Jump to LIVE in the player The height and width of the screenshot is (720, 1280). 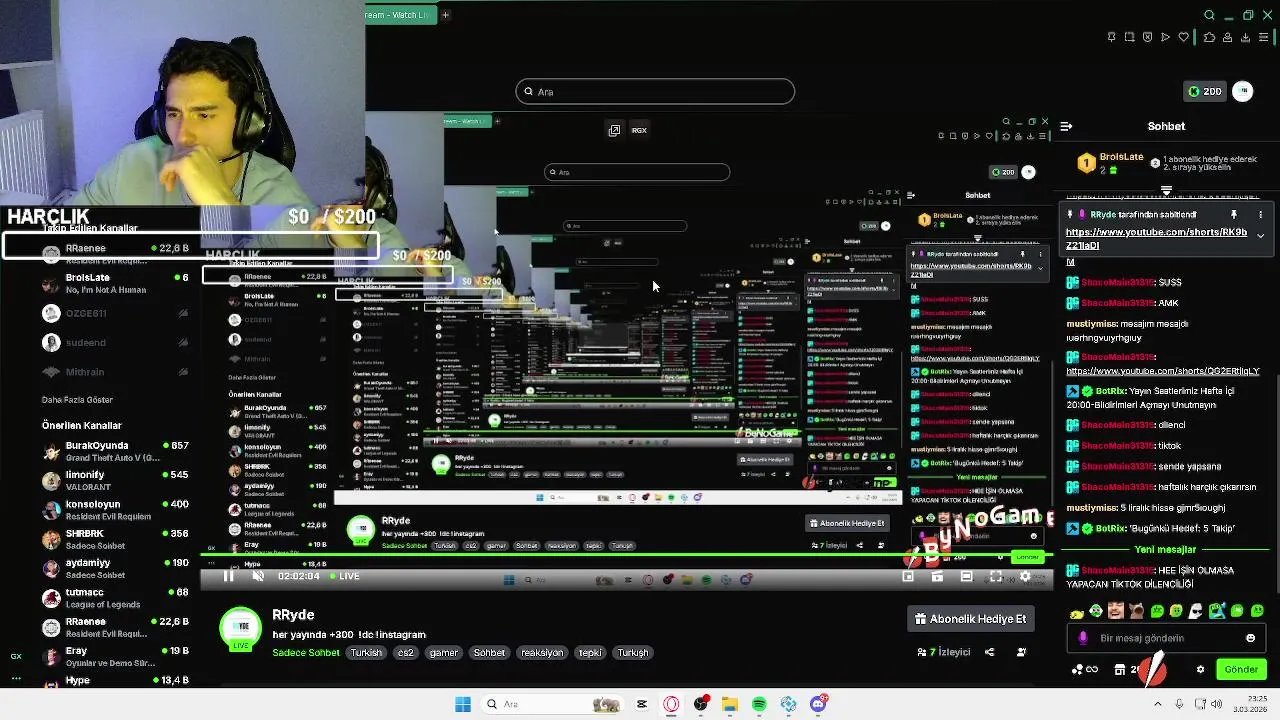click(x=344, y=576)
